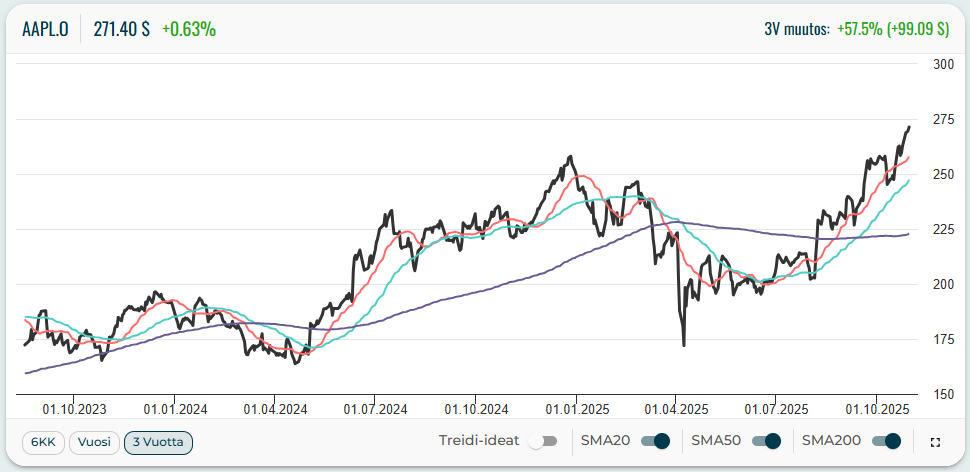Click the 271.40 $ current price
Viewport: 970px width, 472px height.
[x=121, y=29]
